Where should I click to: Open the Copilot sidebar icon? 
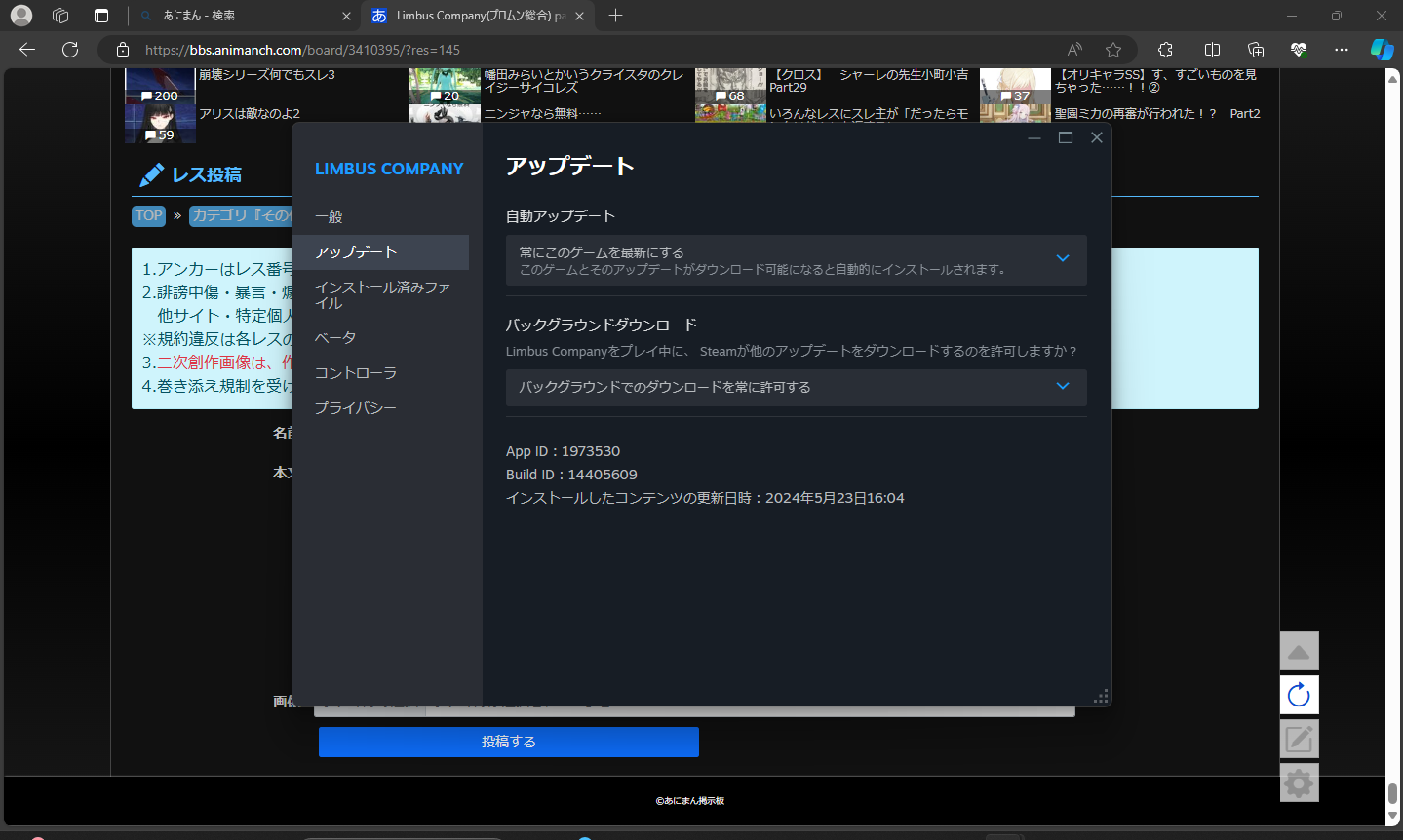coord(1382,50)
